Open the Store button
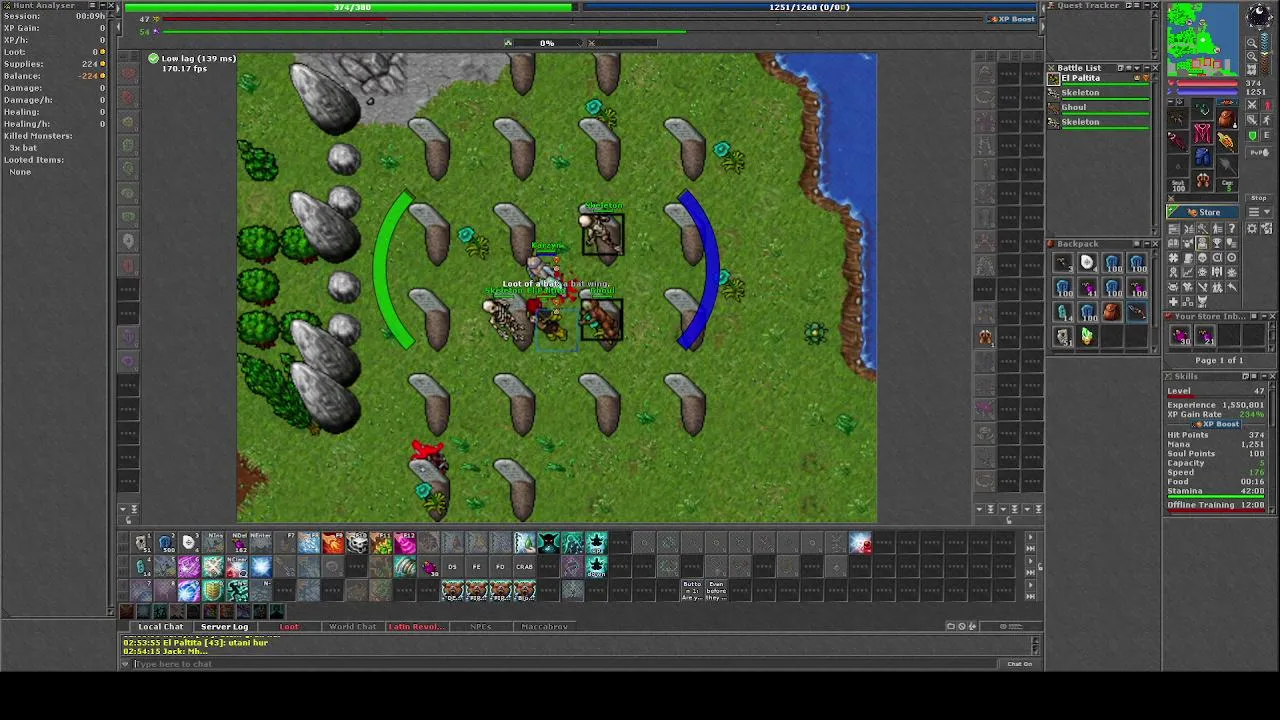1280x720 pixels. coord(1202,212)
